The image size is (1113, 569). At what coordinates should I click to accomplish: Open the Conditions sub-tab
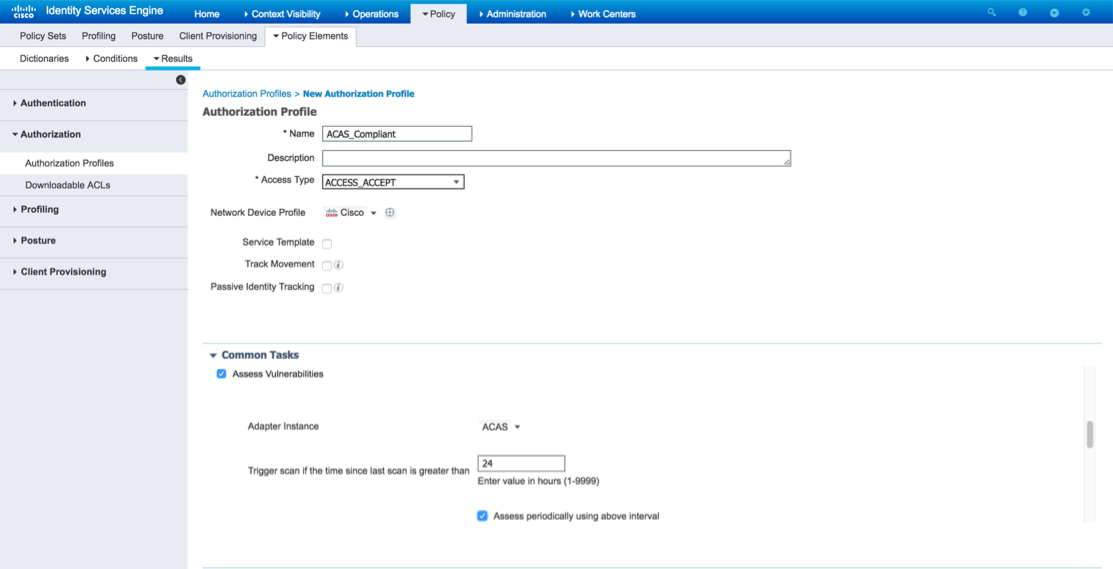click(111, 58)
